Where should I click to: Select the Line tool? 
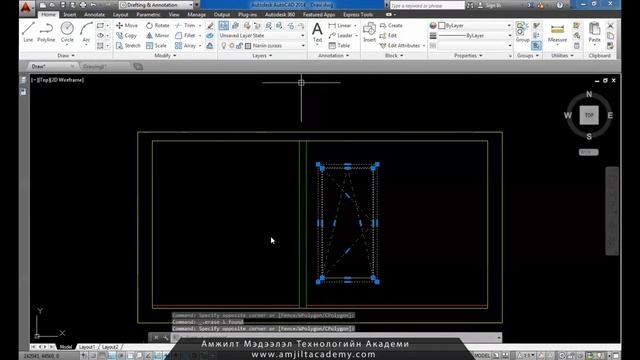(x=28, y=32)
